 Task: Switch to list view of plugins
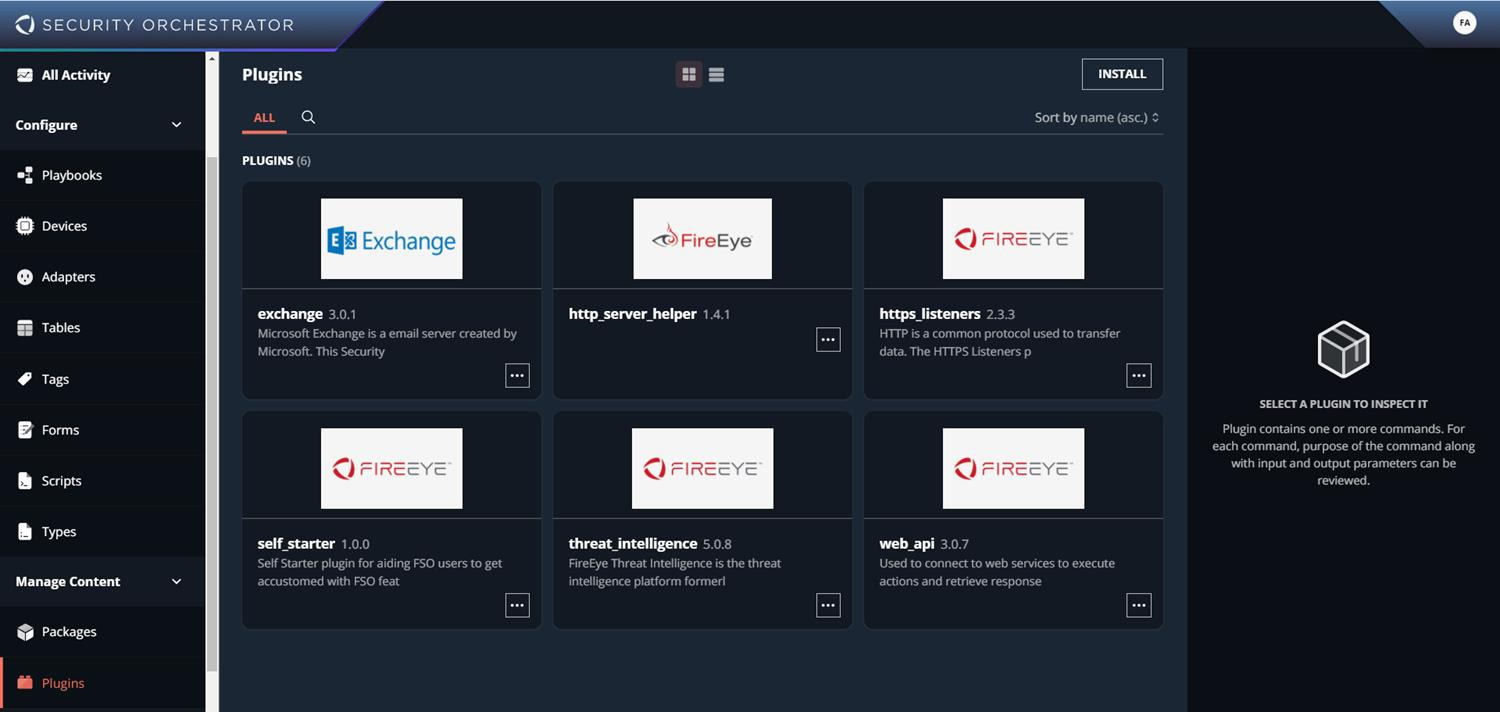pos(716,74)
